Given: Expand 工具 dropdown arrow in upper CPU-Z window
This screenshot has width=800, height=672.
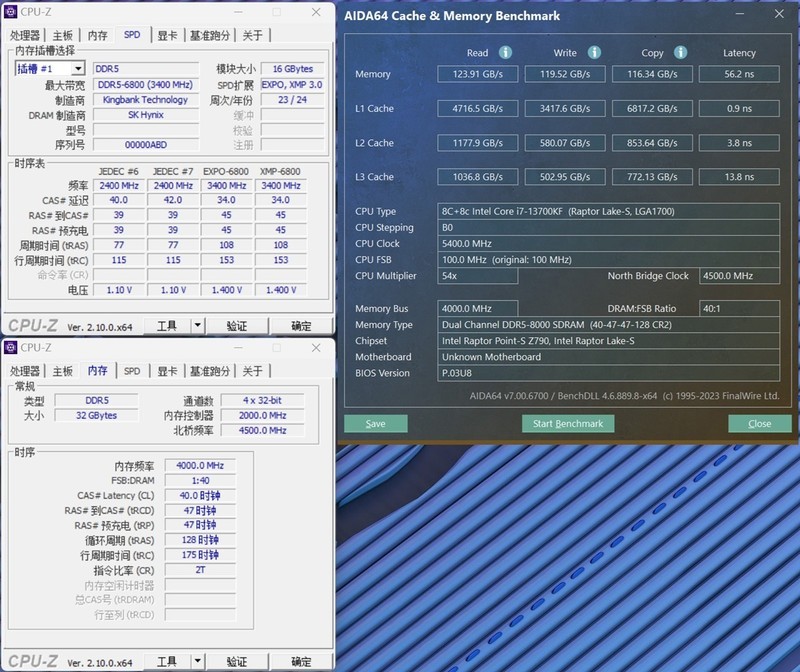Looking at the screenshot, I should point(197,325).
